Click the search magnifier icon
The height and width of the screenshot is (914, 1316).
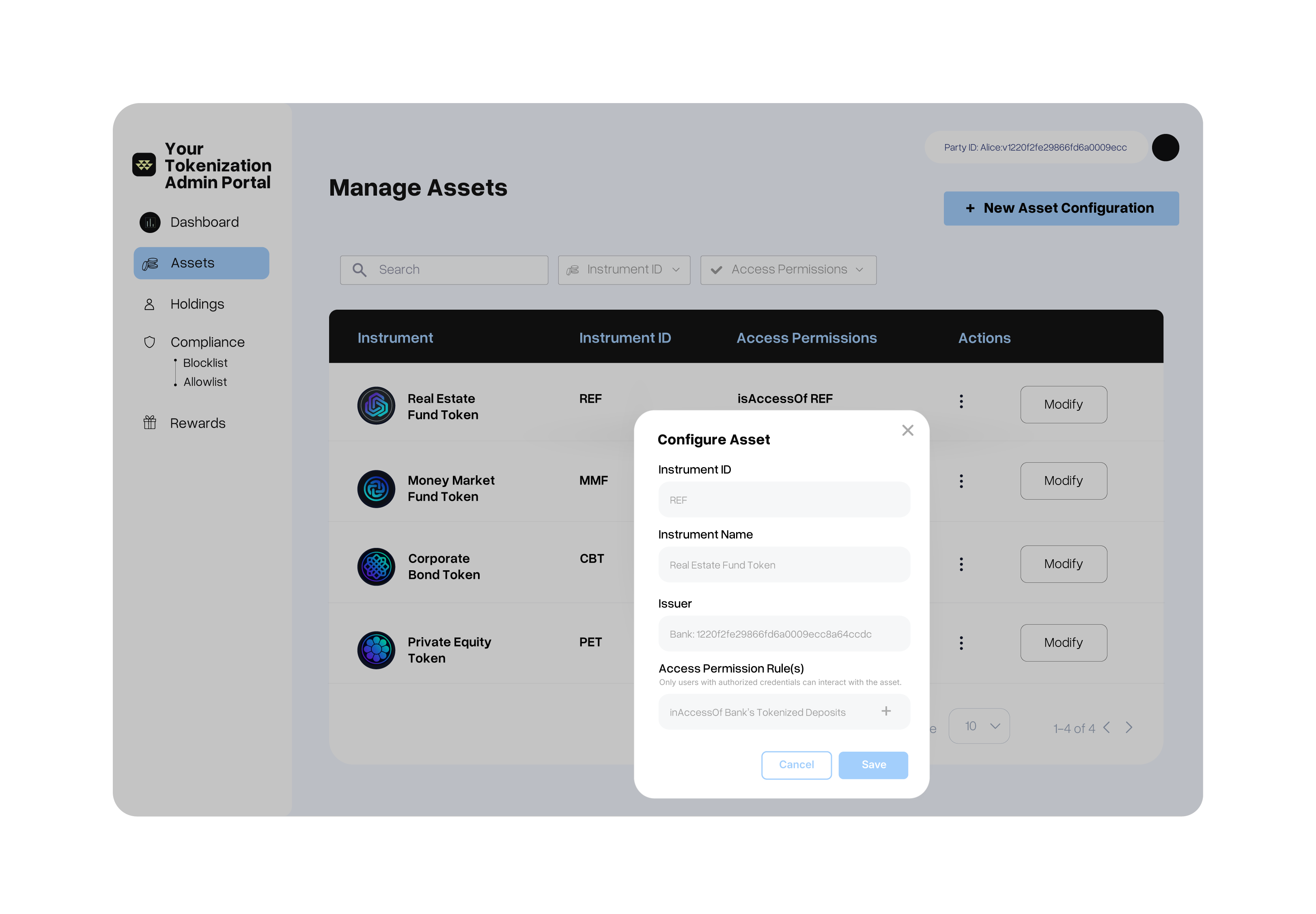click(360, 270)
